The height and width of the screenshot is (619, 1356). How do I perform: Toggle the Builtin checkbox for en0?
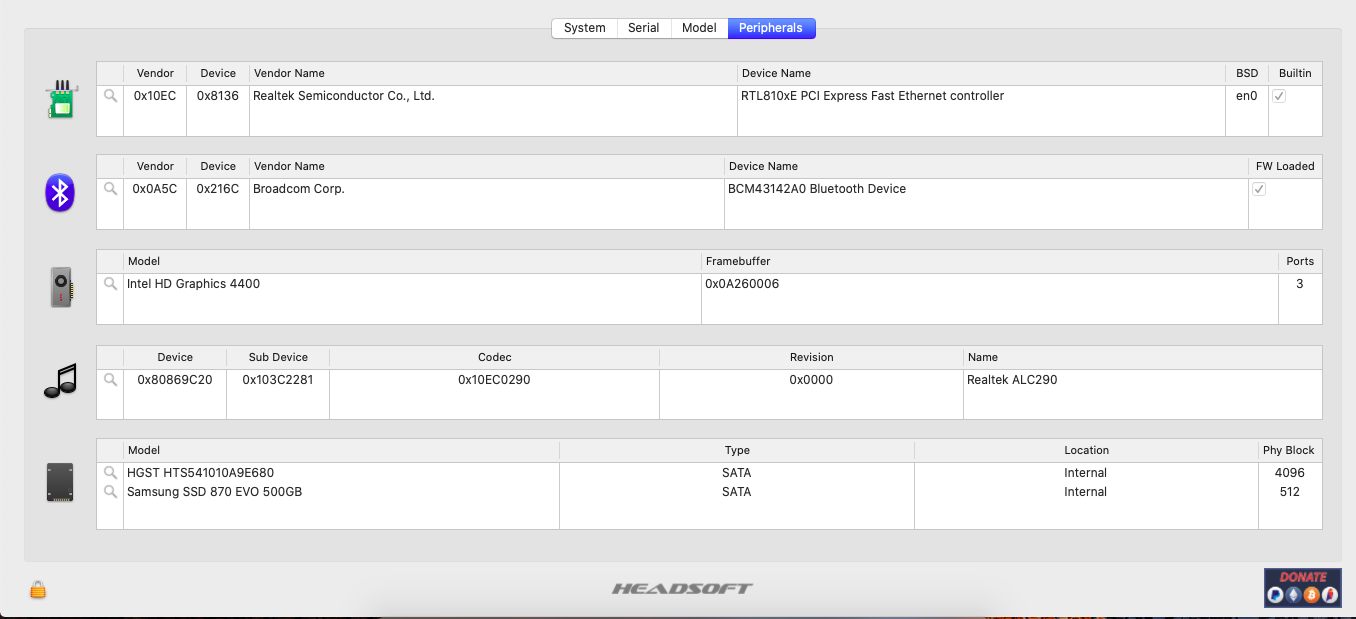pos(1279,96)
